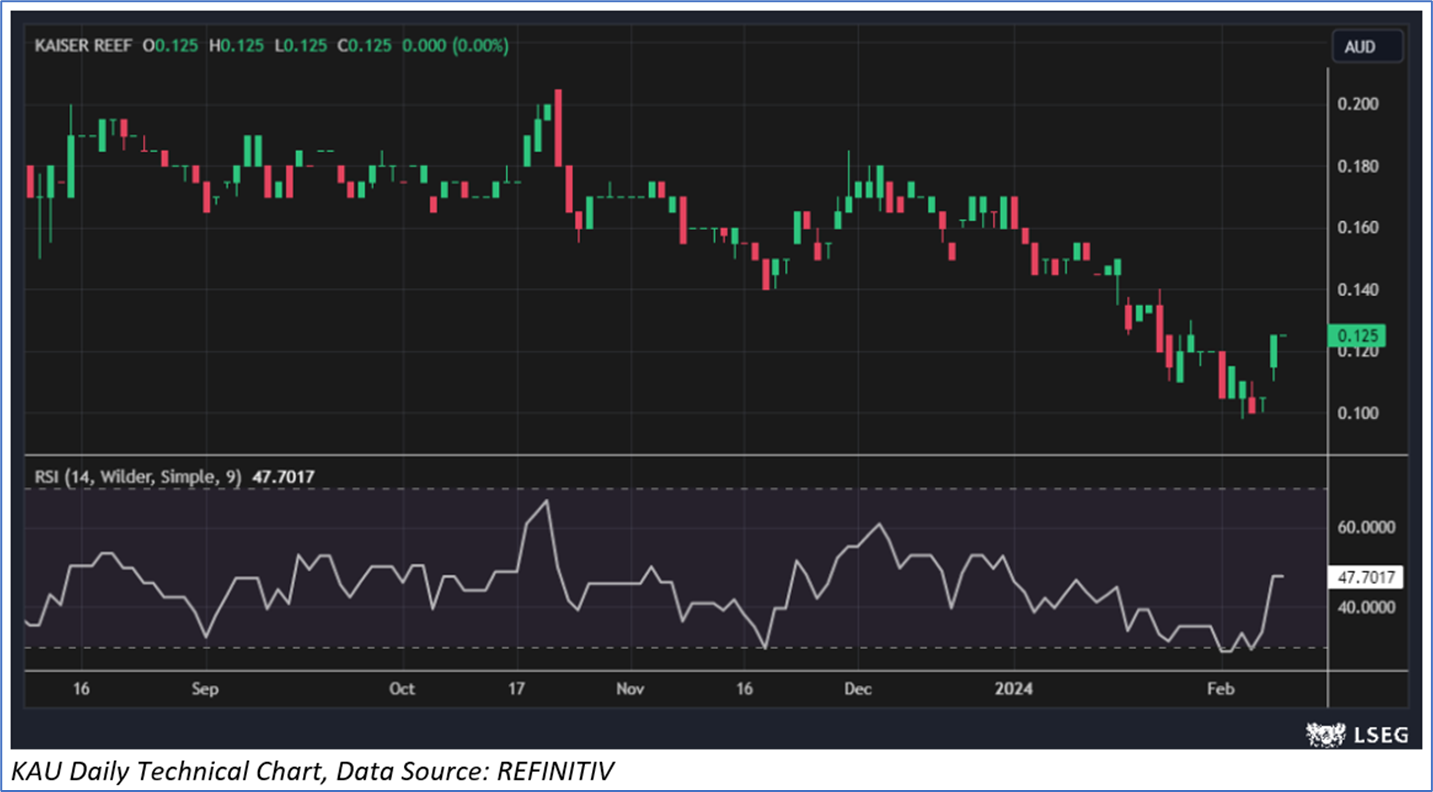1433x792 pixels.
Task: Click the closing price C0.125 value in header
Action: click(364, 46)
